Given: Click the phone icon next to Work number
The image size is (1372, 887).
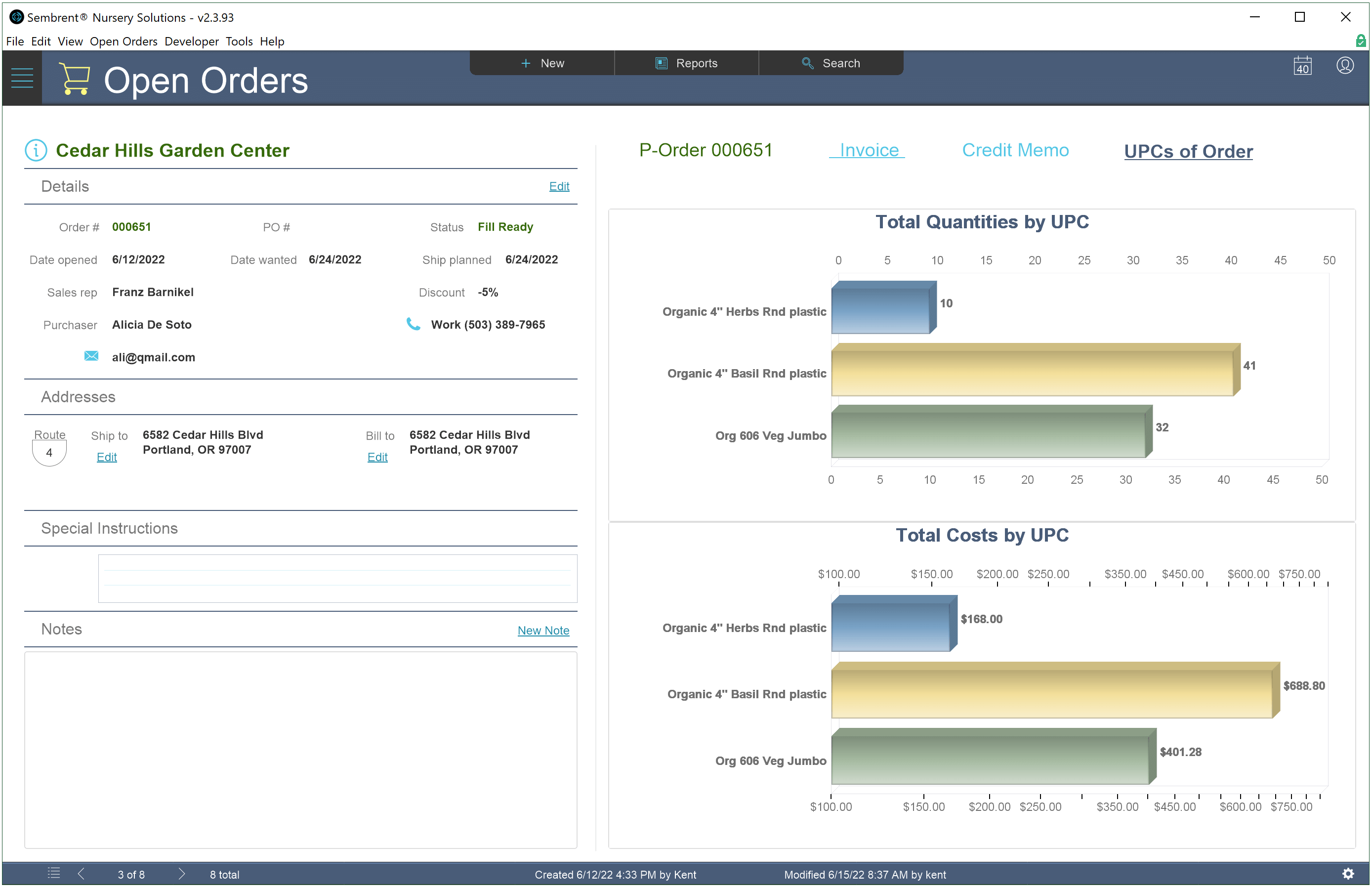Looking at the screenshot, I should click(x=413, y=324).
